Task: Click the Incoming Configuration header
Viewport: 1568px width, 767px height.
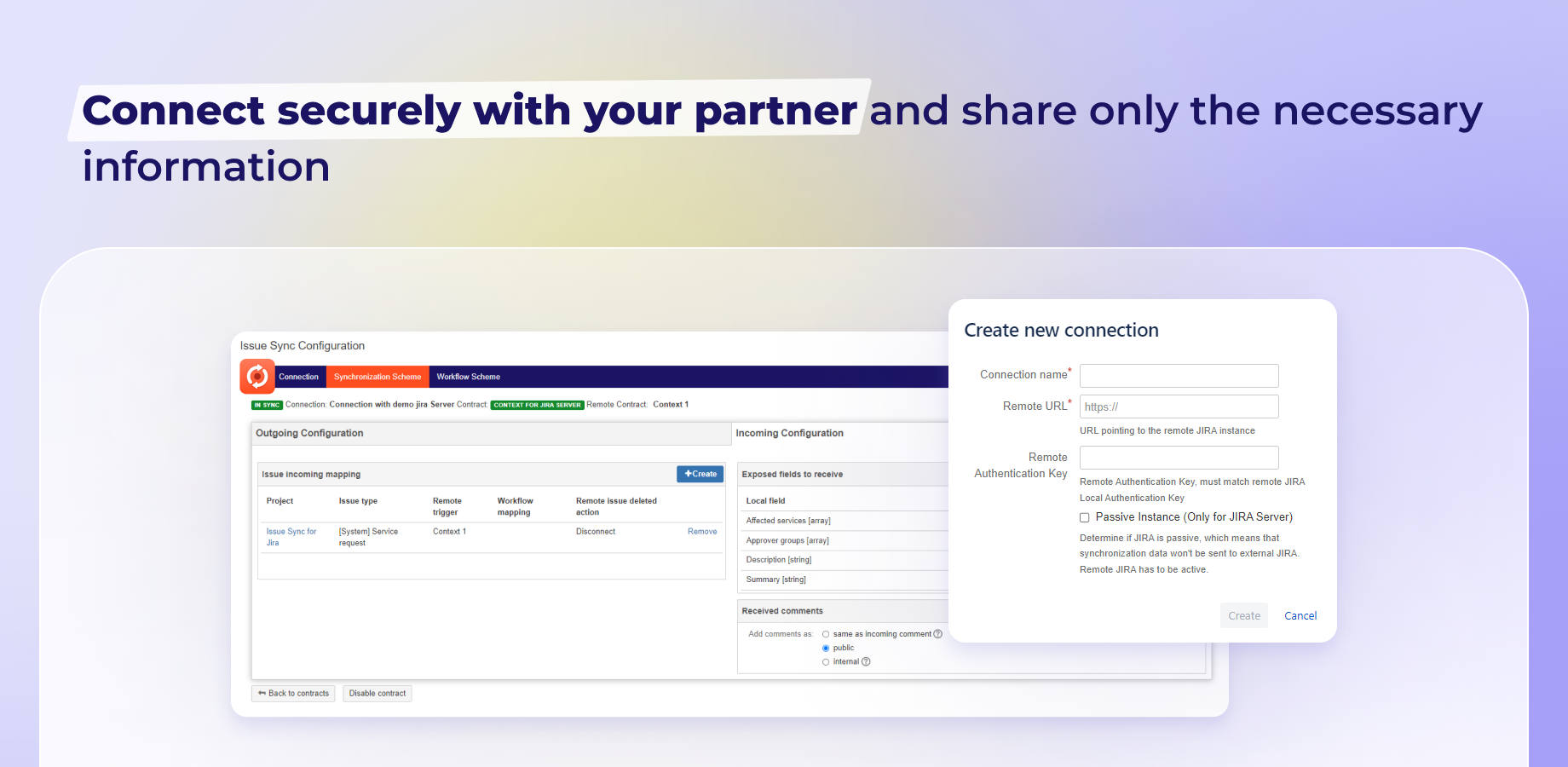Action: pyautogui.click(x=789, y=433)
